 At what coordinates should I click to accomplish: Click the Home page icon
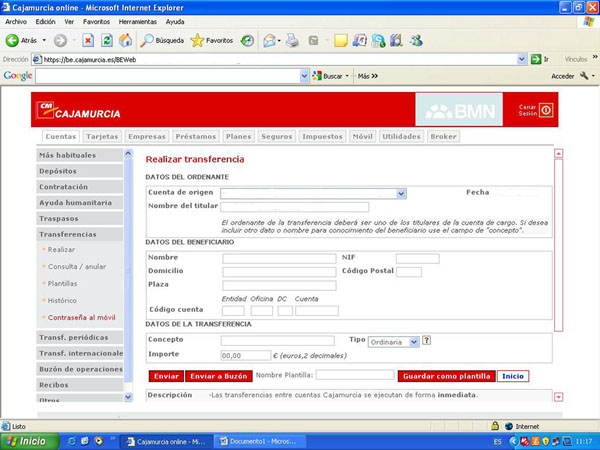pos(125,40)
